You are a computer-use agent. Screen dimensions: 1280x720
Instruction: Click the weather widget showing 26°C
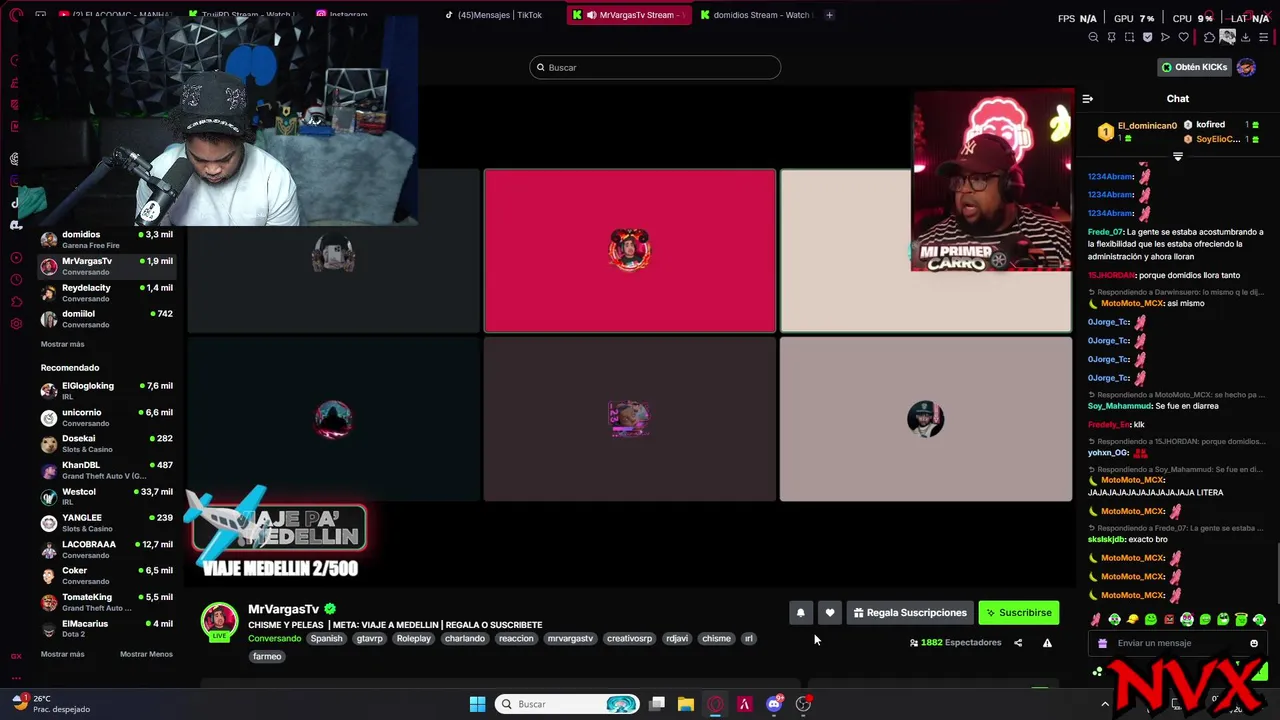[x=50, y=704]
